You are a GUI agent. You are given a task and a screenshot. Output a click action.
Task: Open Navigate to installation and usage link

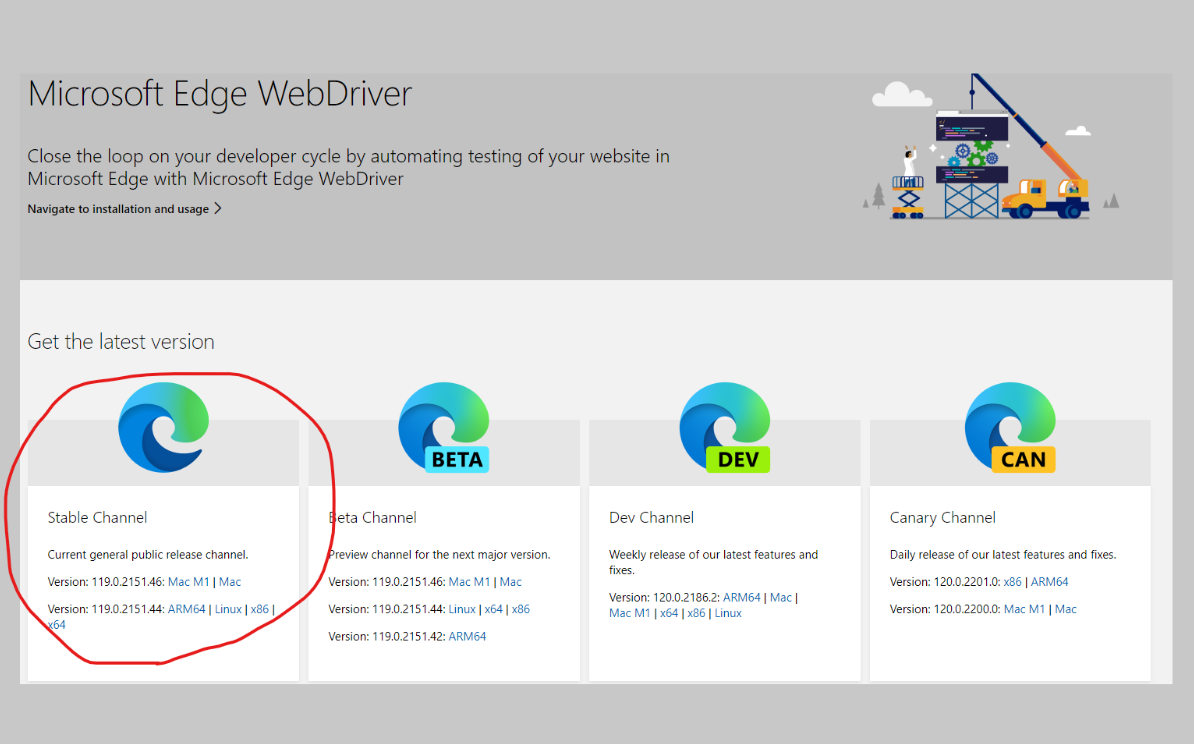118,209
